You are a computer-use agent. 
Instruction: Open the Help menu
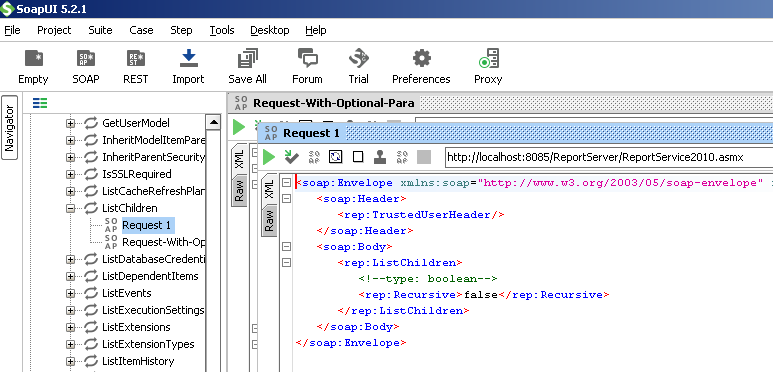(x=316, y=30)
